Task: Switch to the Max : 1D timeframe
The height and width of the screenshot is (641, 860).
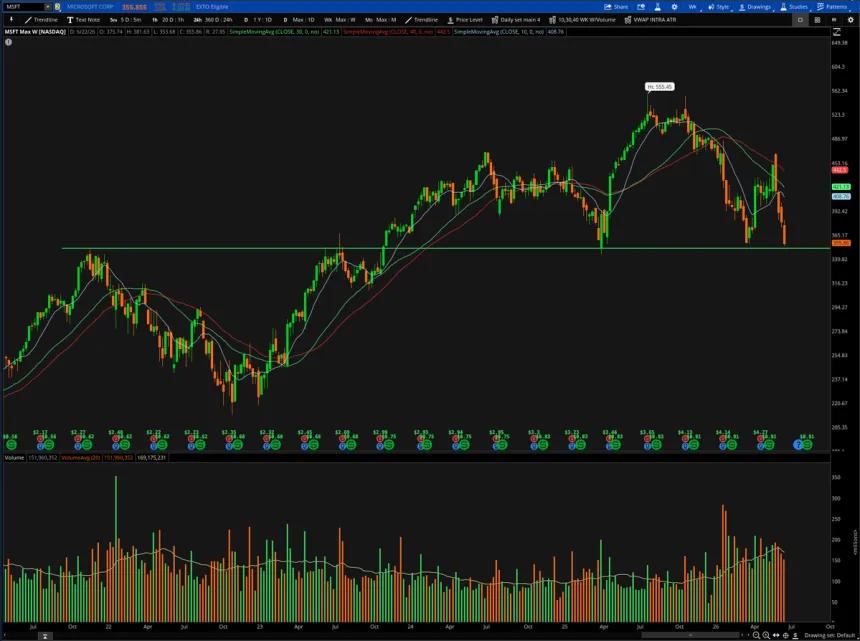Action: coord(299,20)
